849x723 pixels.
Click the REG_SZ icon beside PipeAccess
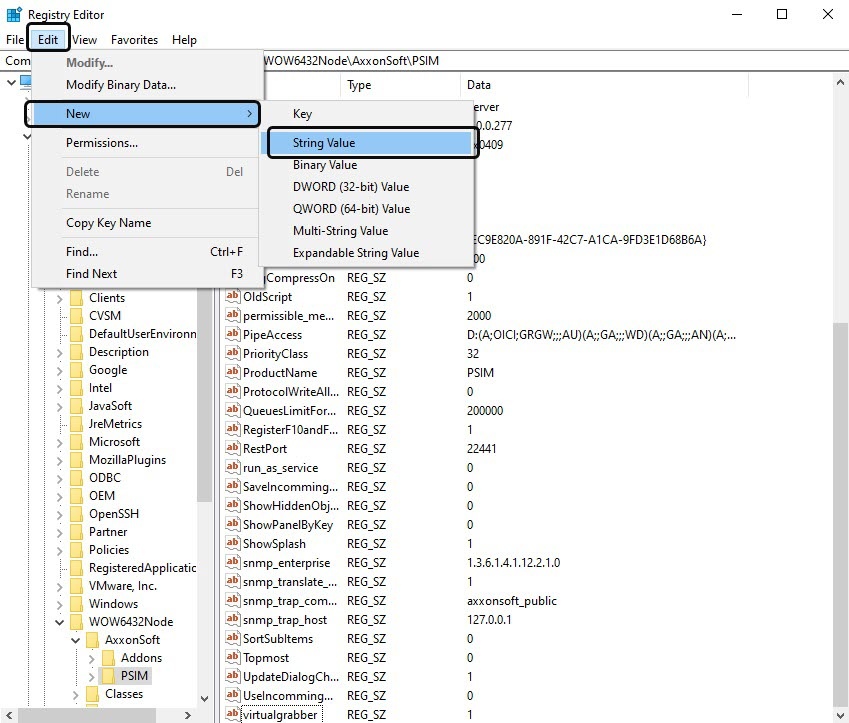pyautogui.click(x=233, y=336)
